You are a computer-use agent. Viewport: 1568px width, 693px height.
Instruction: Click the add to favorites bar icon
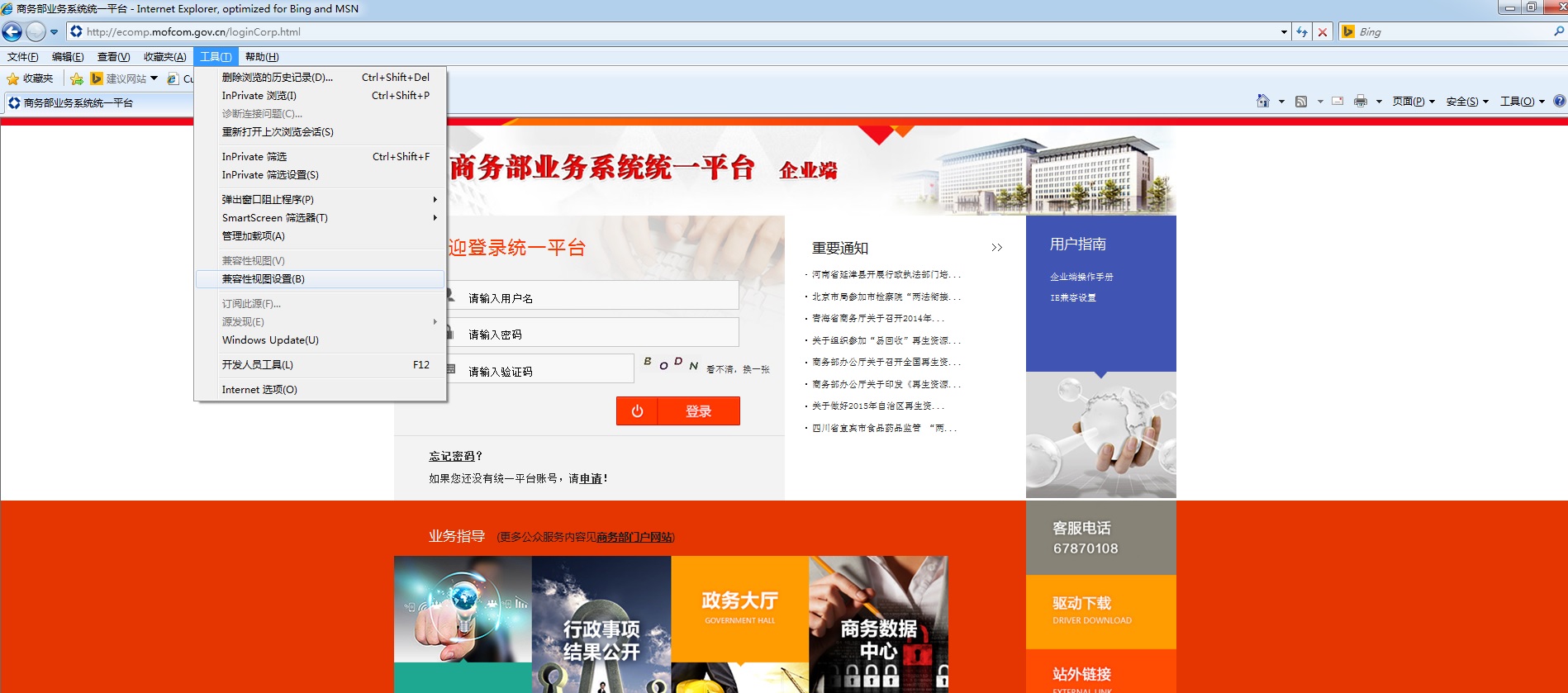click(x=77, y=78)
